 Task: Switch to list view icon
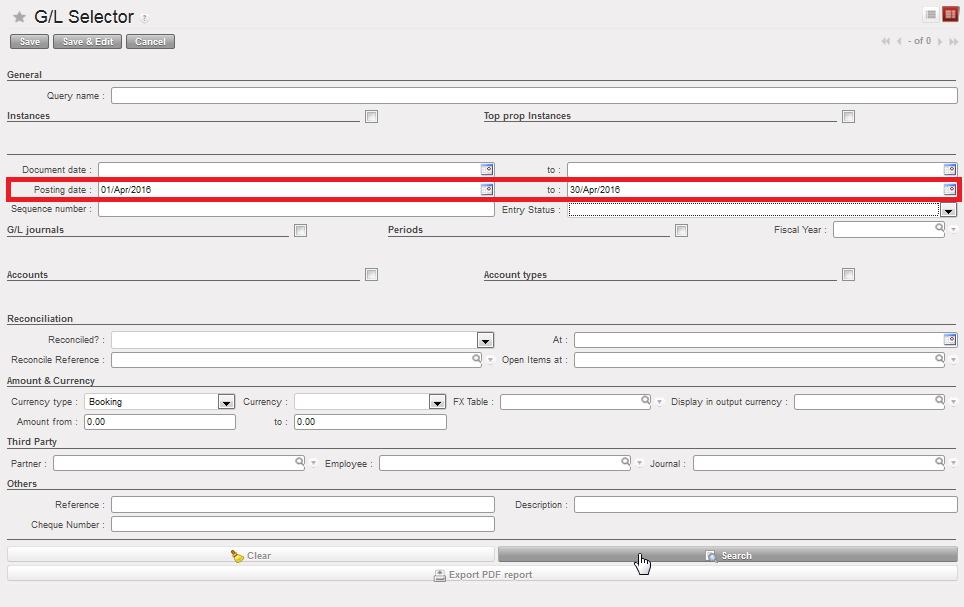pos(930,14)
